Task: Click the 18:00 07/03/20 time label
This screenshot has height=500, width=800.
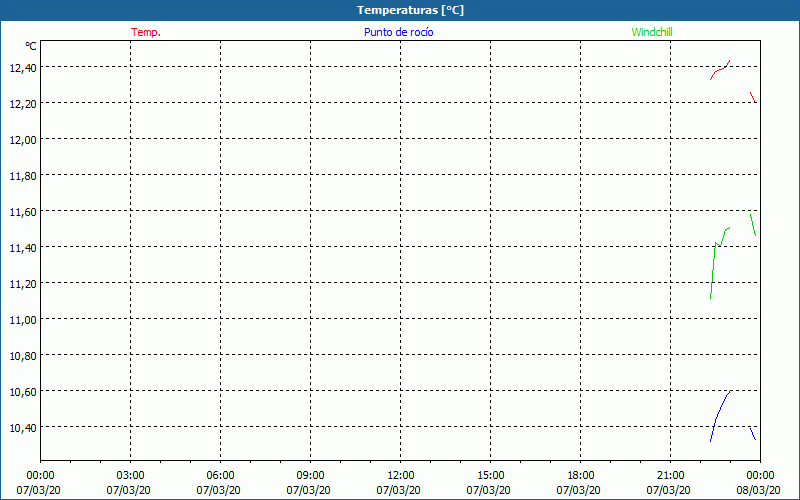Action: [x=579, y=483]
